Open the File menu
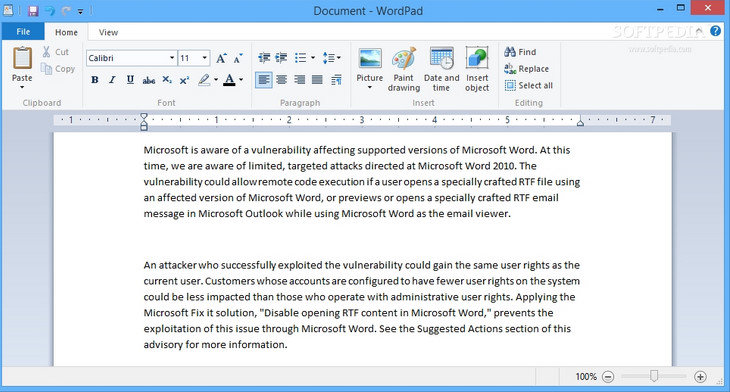730x392 pixels. [23, 32]
